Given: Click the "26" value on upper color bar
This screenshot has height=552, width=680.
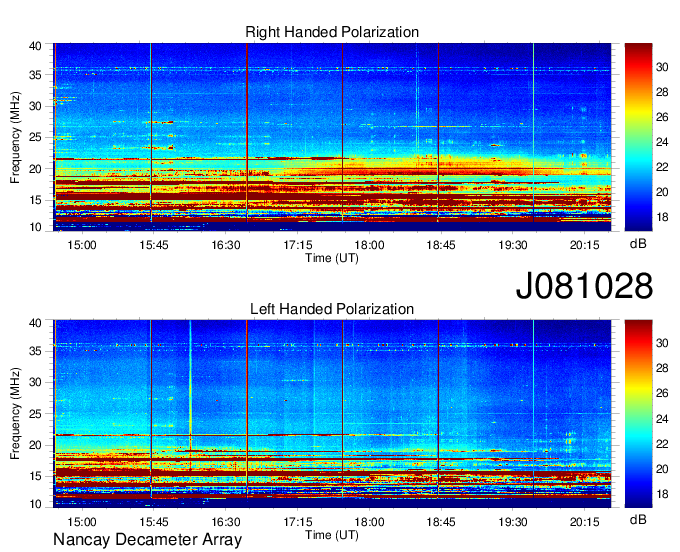Looking at the screenshot, I should [x=662, y=117].
